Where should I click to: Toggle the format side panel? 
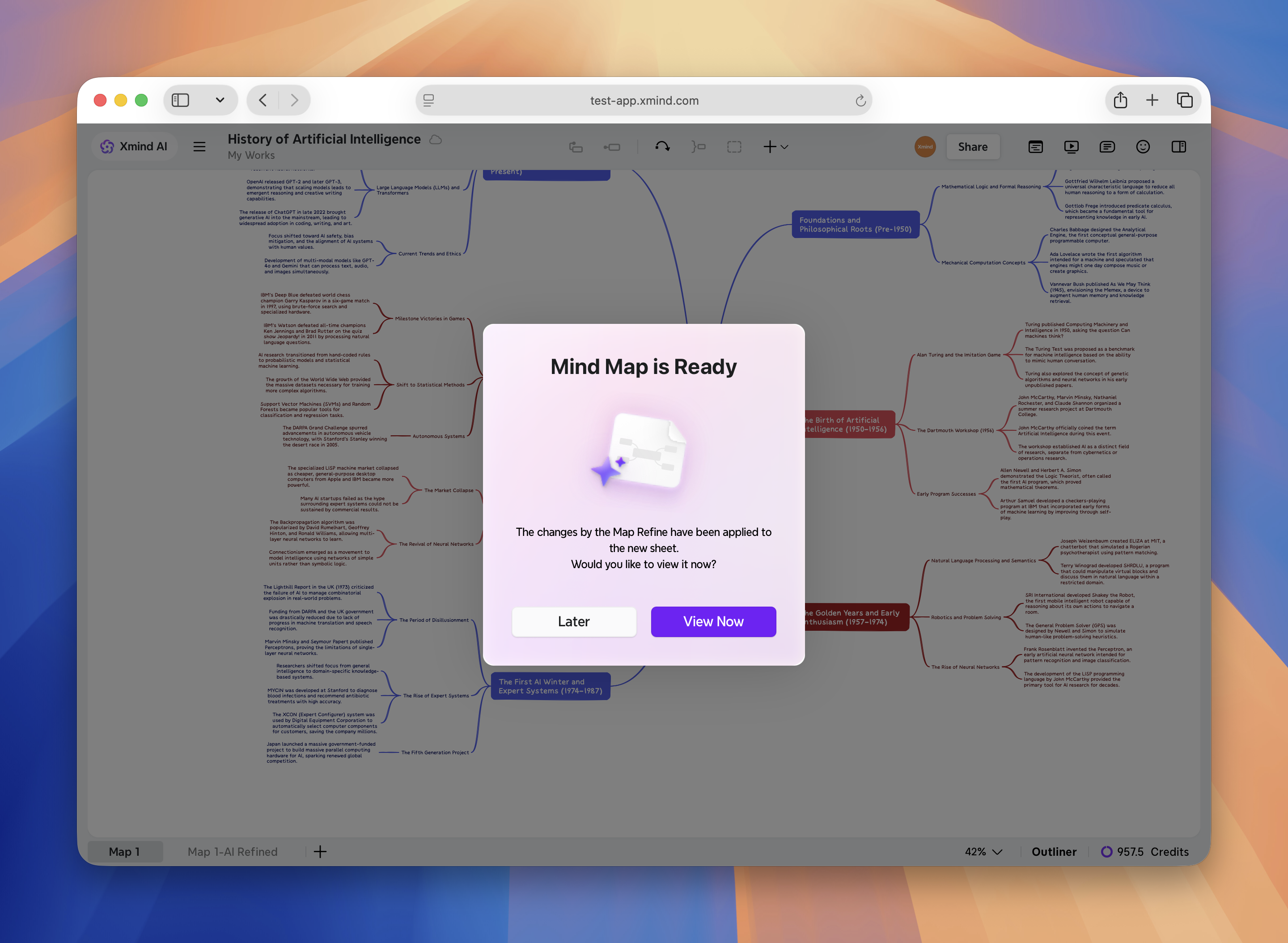1179,147
